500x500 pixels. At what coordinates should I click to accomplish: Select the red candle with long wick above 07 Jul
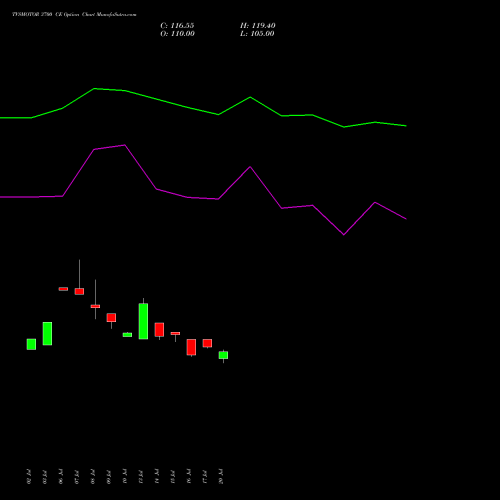coord(79,291)
